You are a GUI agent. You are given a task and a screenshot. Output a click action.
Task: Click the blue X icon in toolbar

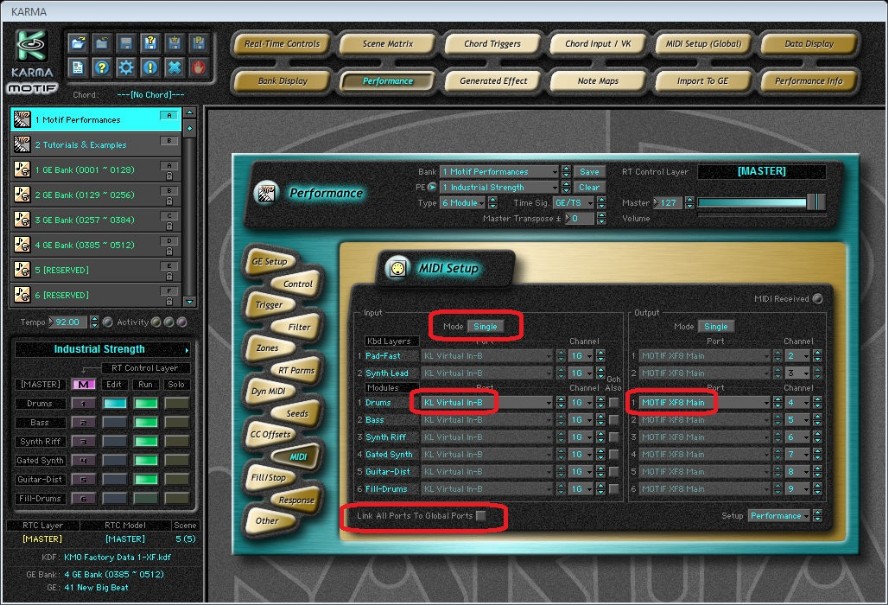(x=174, y=67)
